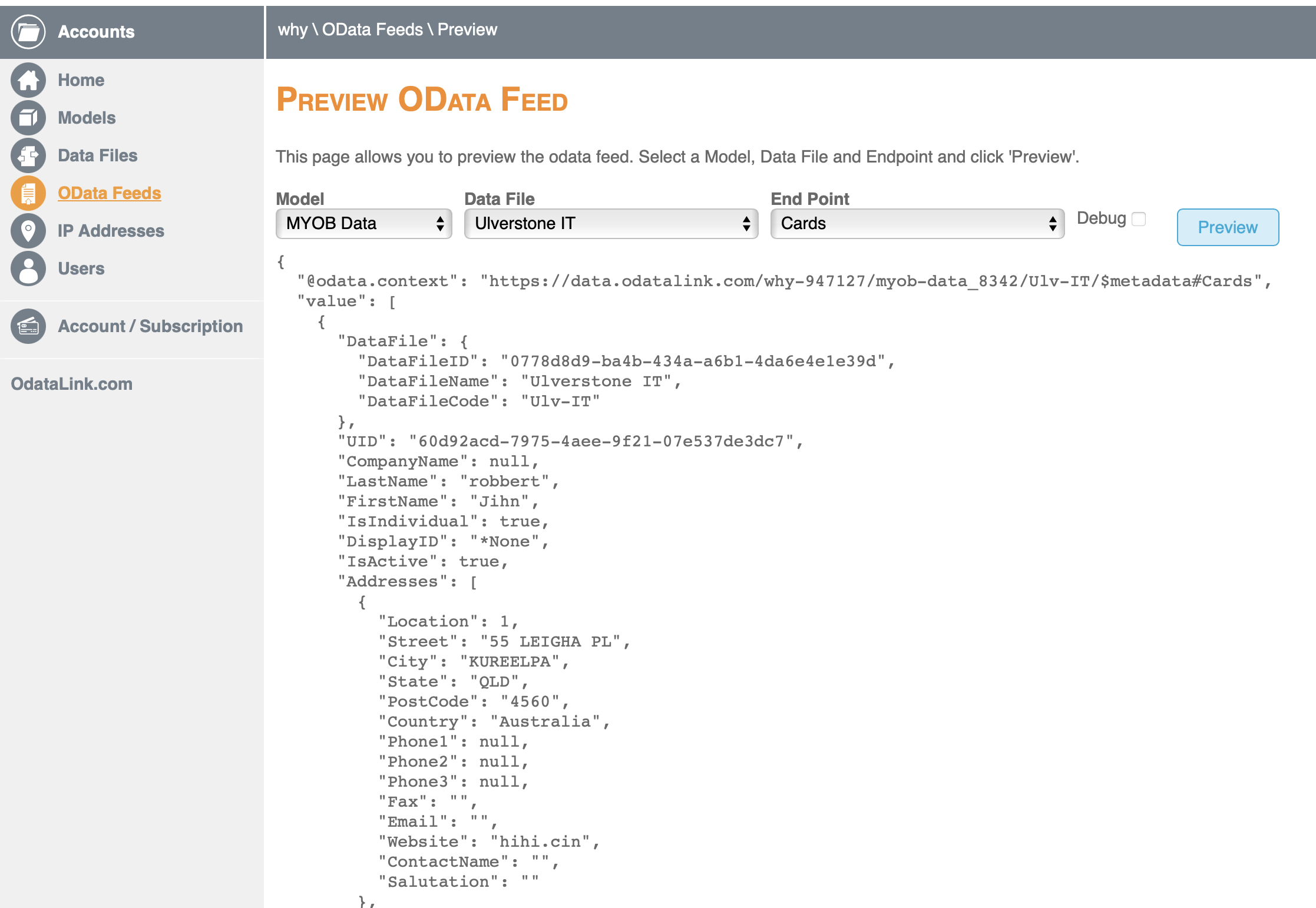
Task: Click the "DataFile": { line
Action: tap(402, 342)
